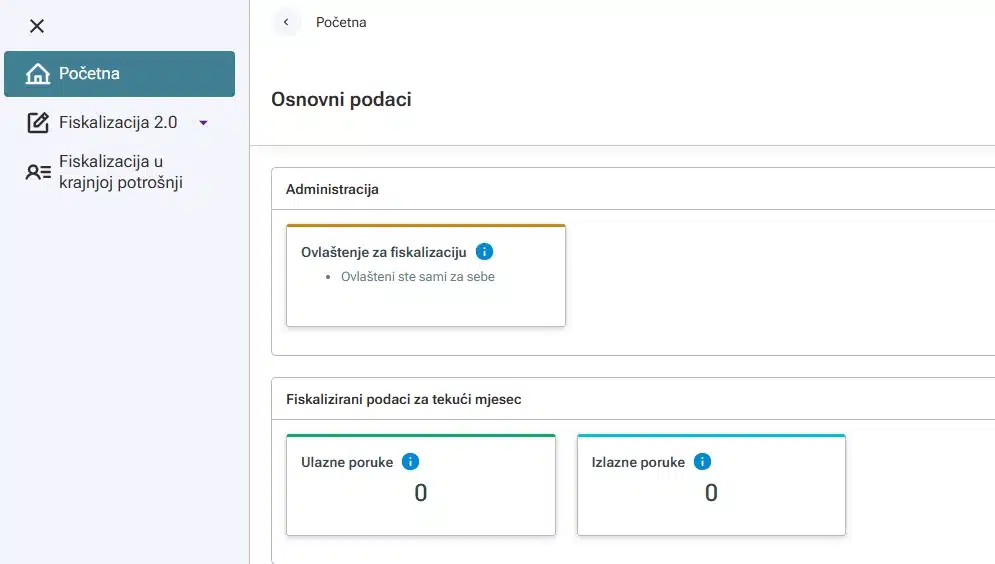Open the Fiskalizacija 2.0 menu label
Image resolution: width=995 pixels, height=564 pixels.
pyautogui.click(x=118, y=123)
